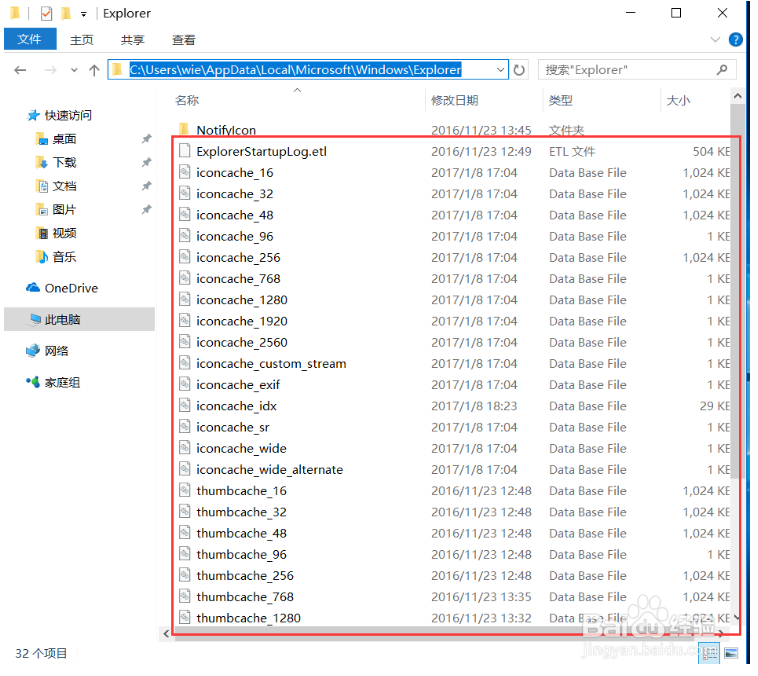Screen dimensions: 758x676
Task: Select the iconcache_2560 file
Action: click(242, 342)
